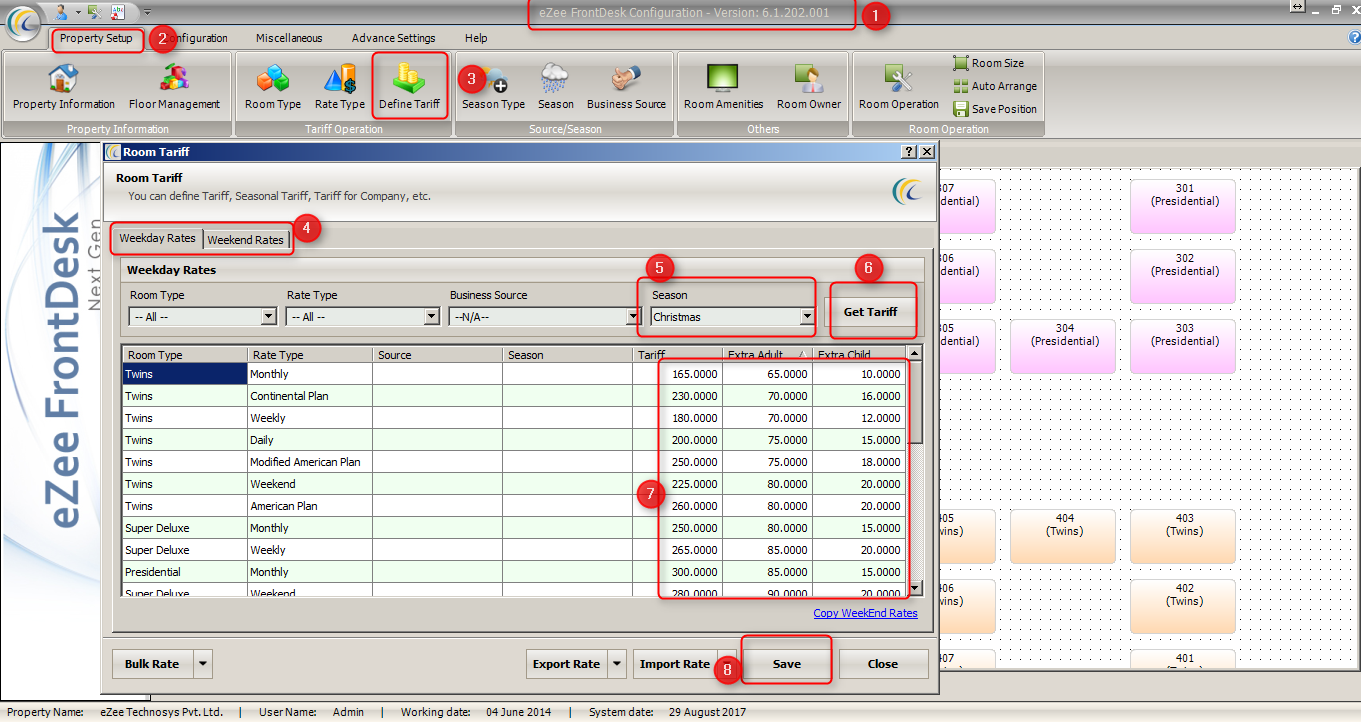The image size is (1361, 722).
Task: Click the user icon in quick access toolbar
Action: click(61, 11)
